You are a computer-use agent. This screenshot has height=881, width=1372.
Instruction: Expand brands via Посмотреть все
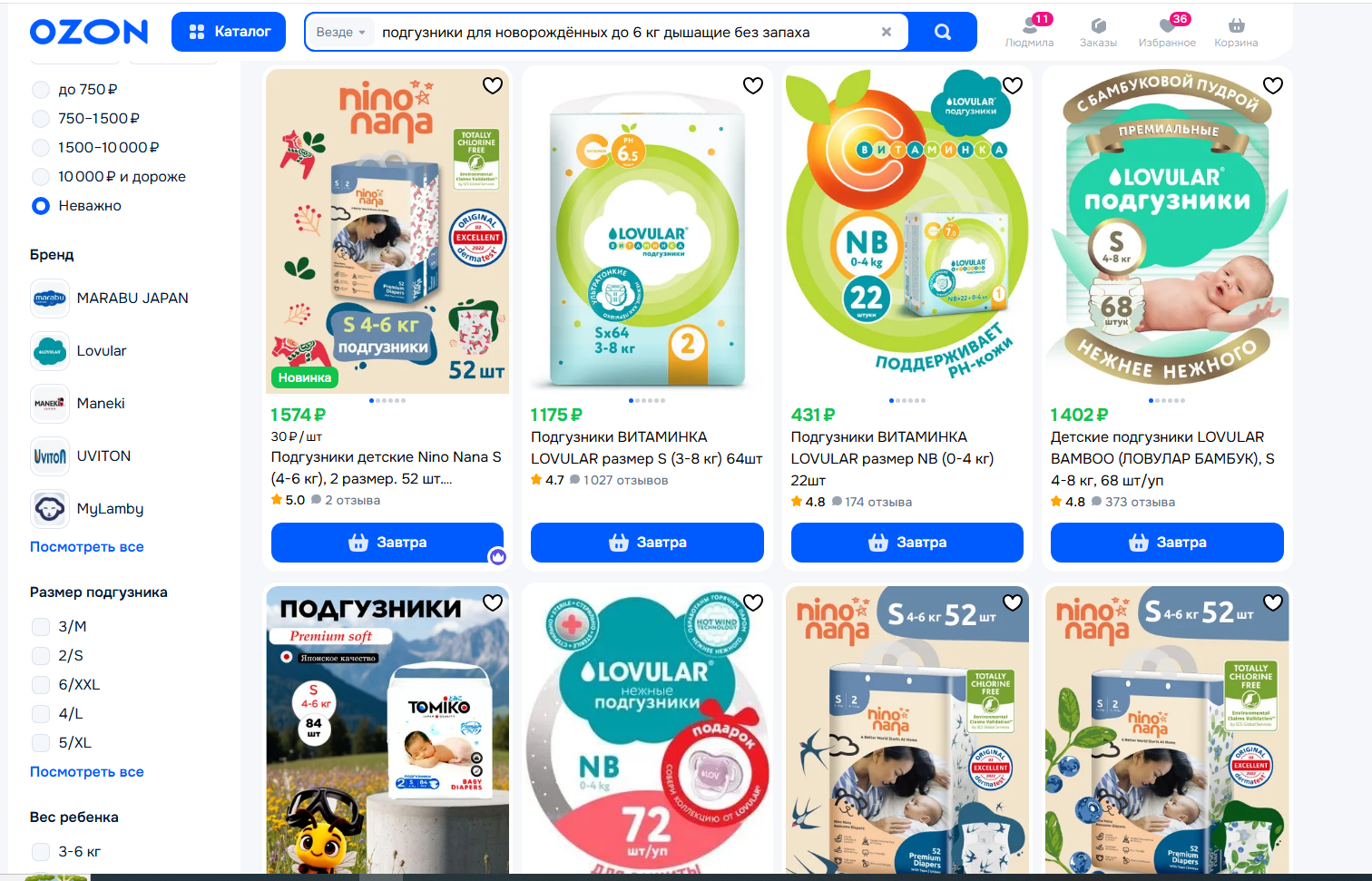coord(87,547)
